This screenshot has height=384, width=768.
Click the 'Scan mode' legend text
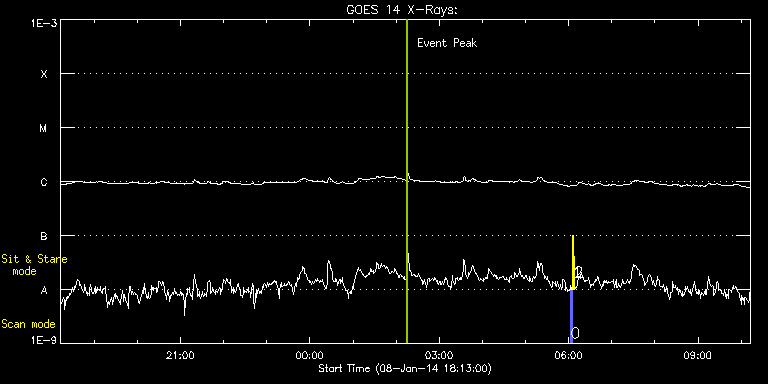point(28,324)
